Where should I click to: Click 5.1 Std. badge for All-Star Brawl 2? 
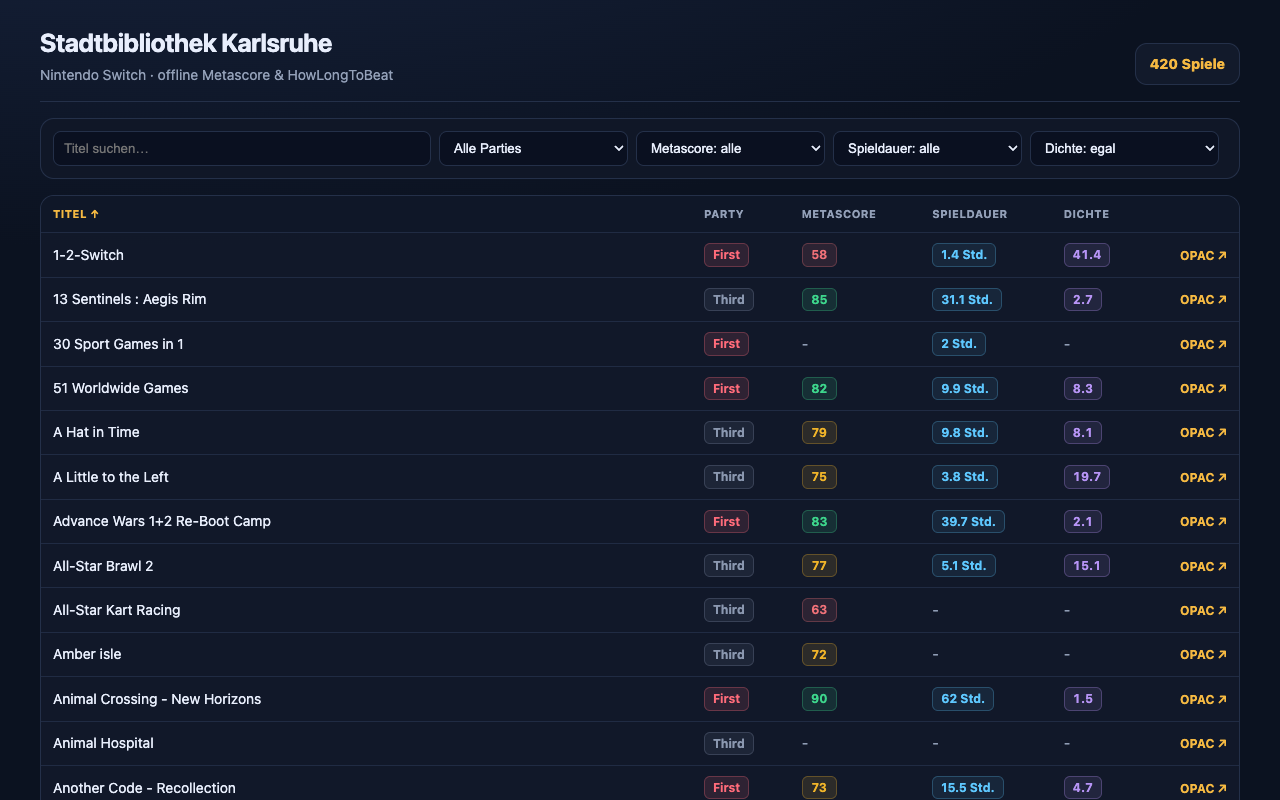tap(963, 566)
